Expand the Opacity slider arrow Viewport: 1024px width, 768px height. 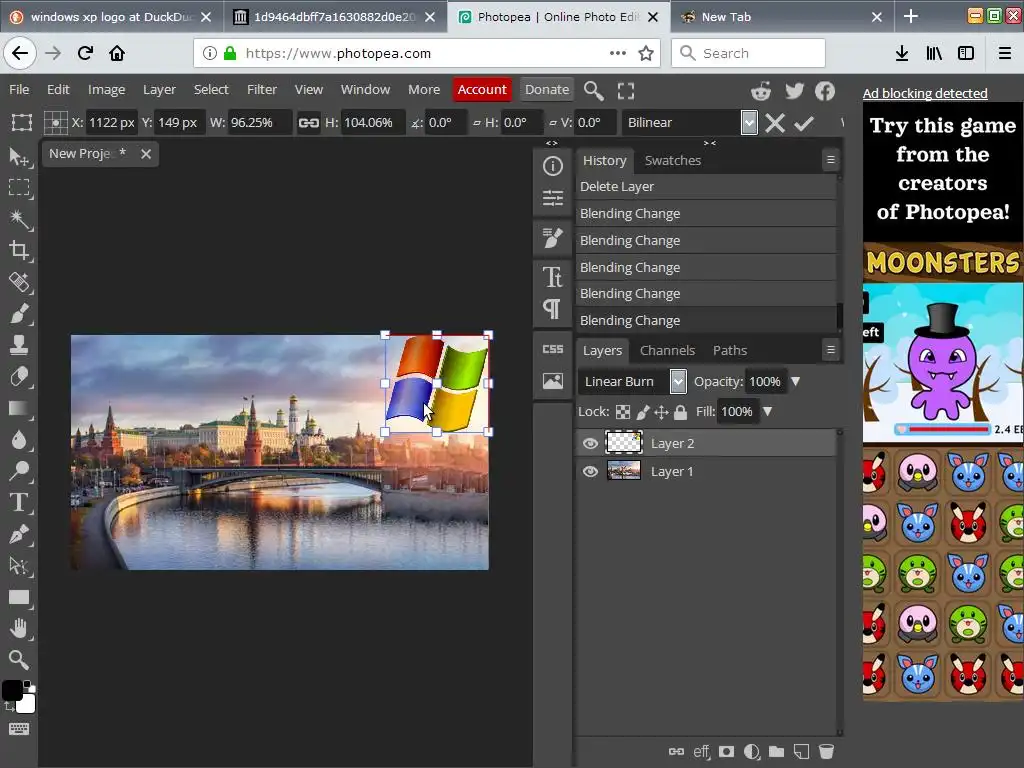tap(795, 381)
